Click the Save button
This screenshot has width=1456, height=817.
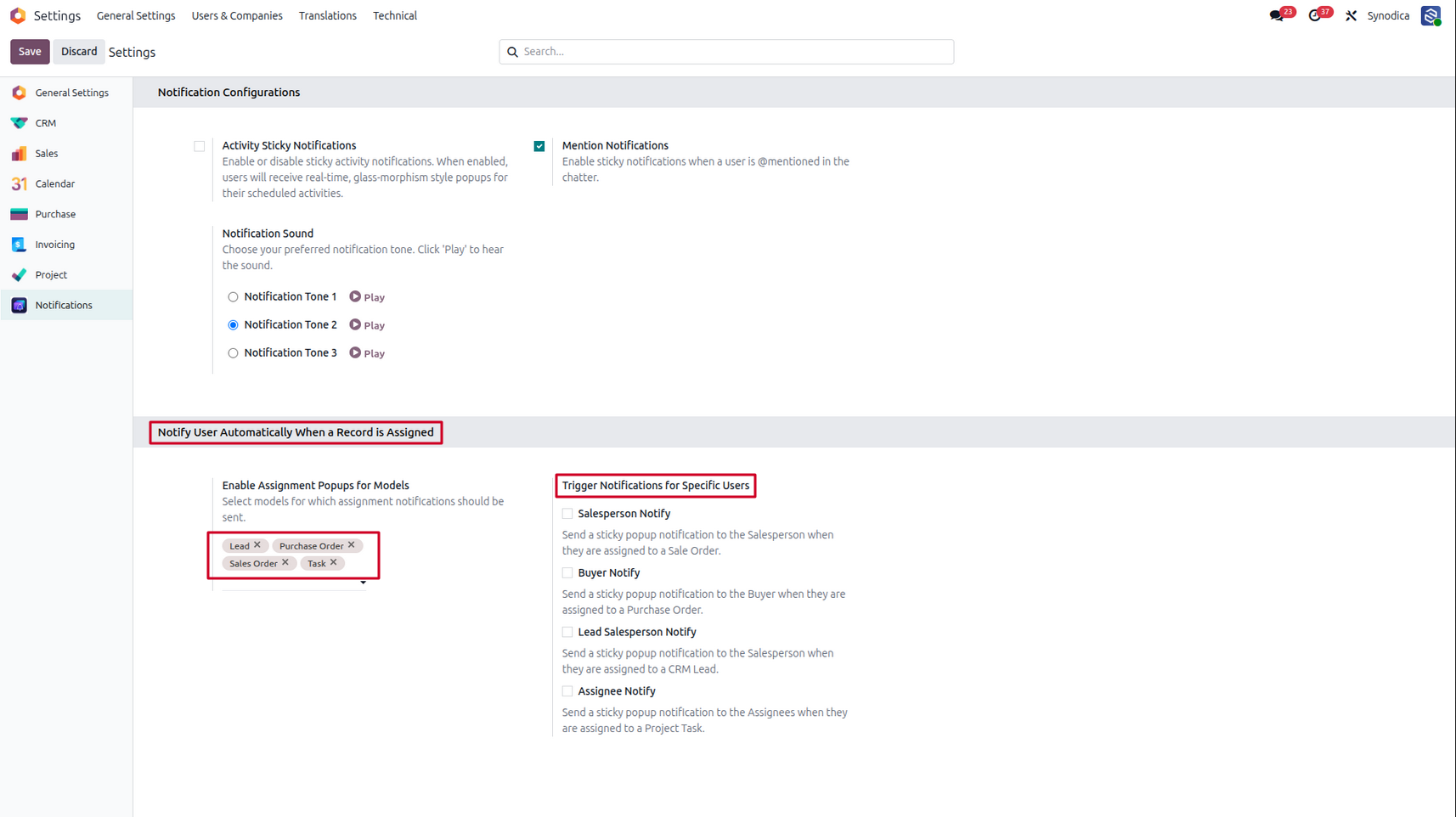point(30,52)
